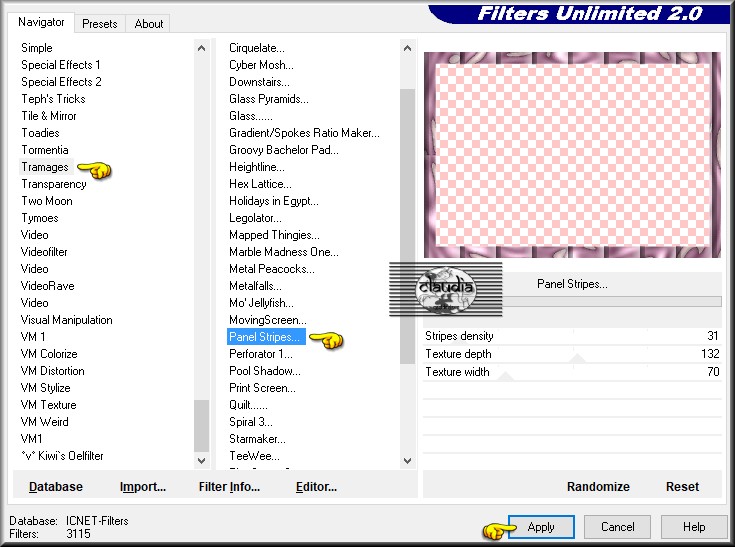
Task: Pick Groovy Bachelor Pad... filter
Action: (x=284, y=150)
